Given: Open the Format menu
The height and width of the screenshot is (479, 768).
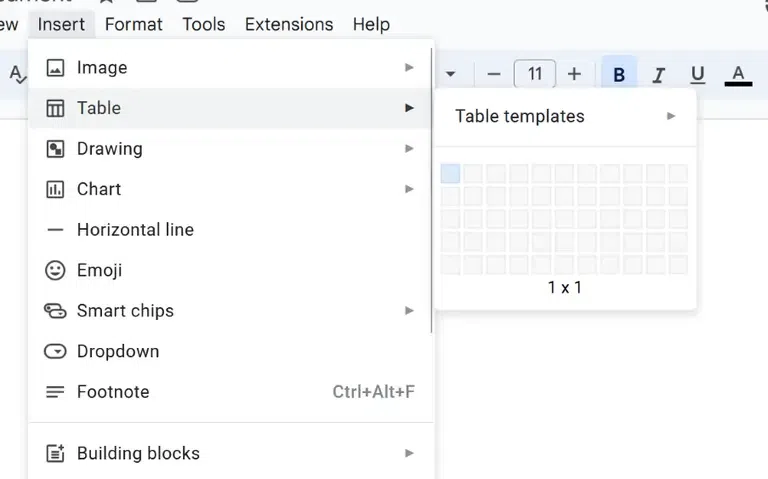Looking at the screenshot, I should 133,24.
